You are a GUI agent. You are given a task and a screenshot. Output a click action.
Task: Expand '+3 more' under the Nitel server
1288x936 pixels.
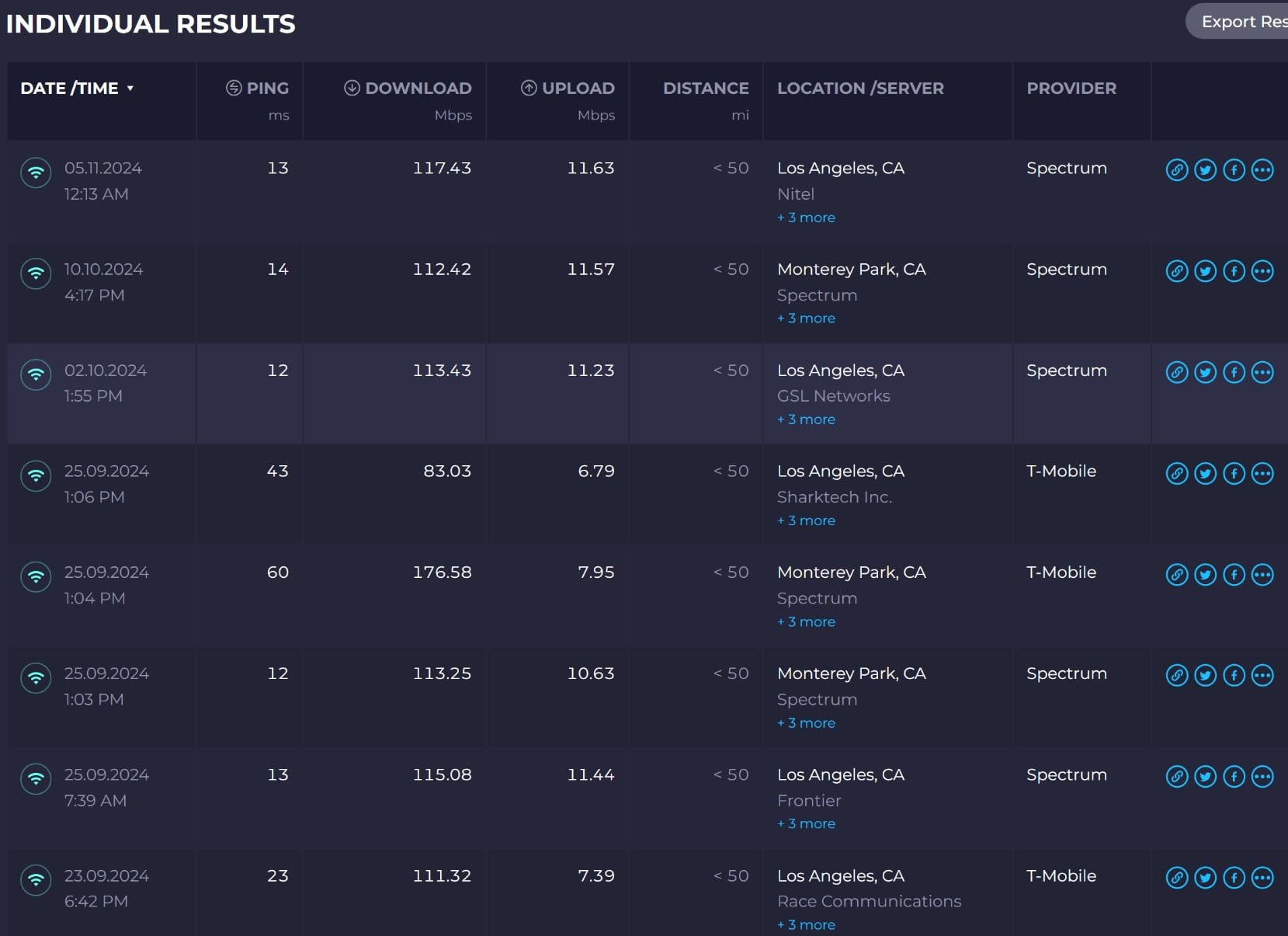point(807,217)
